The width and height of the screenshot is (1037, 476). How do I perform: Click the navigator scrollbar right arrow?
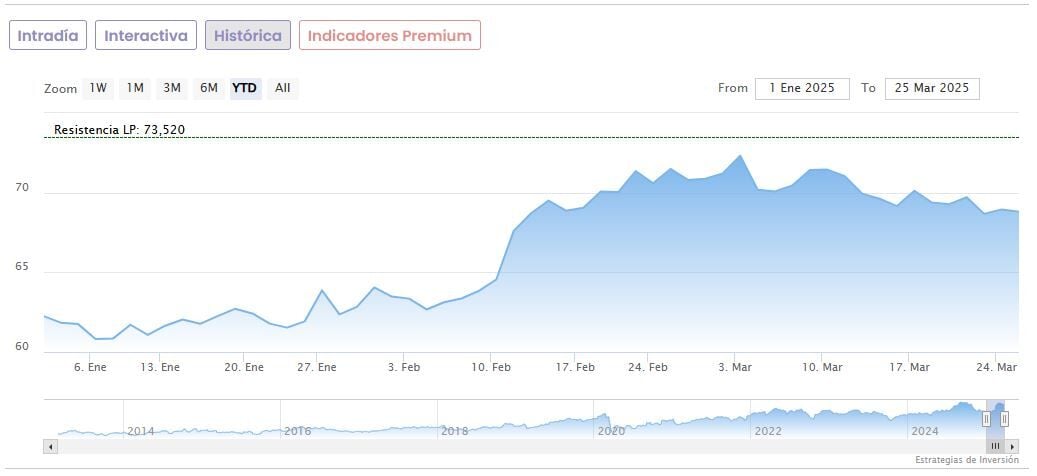1012,446
